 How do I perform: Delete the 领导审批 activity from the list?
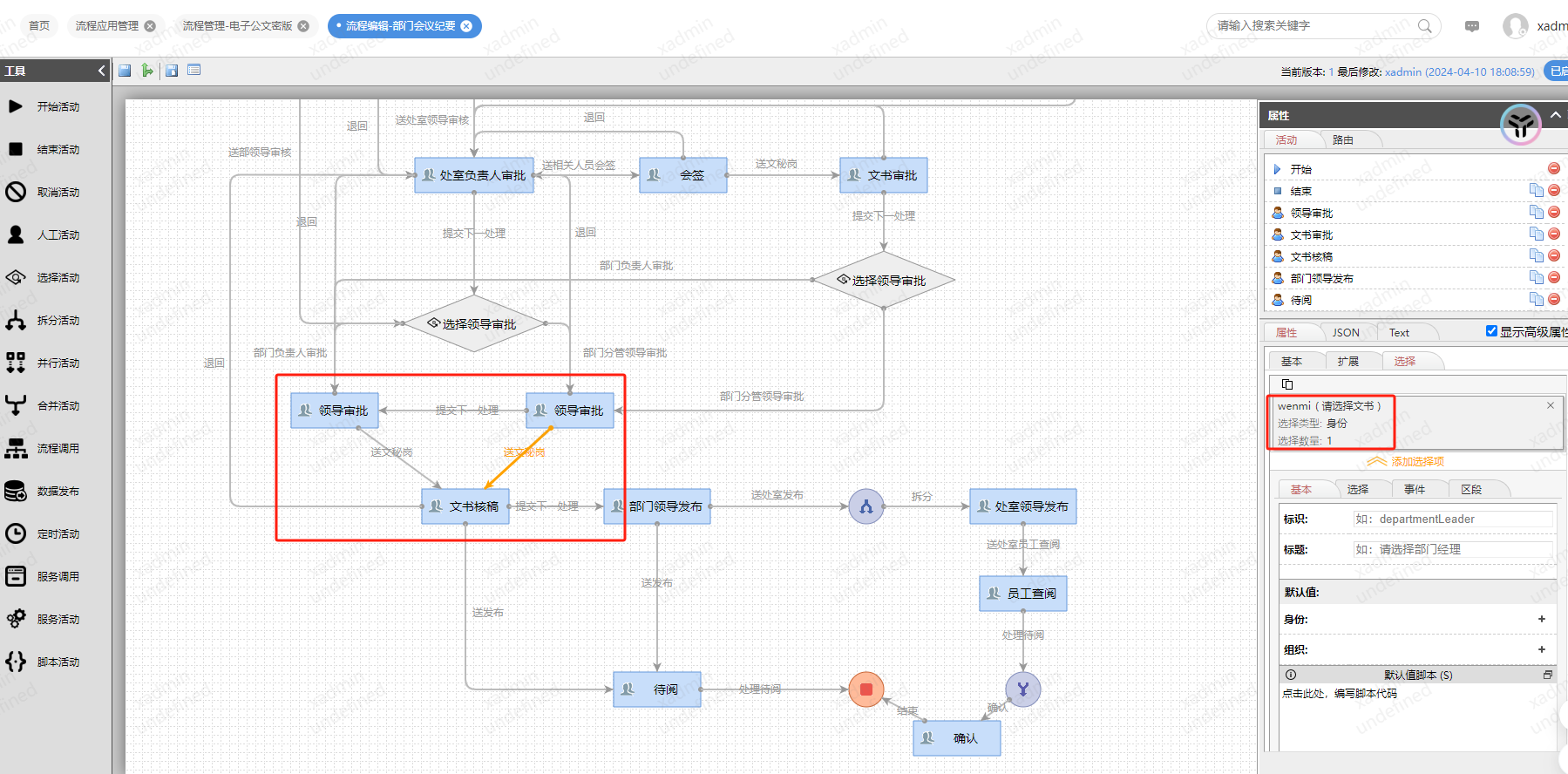1554,212
